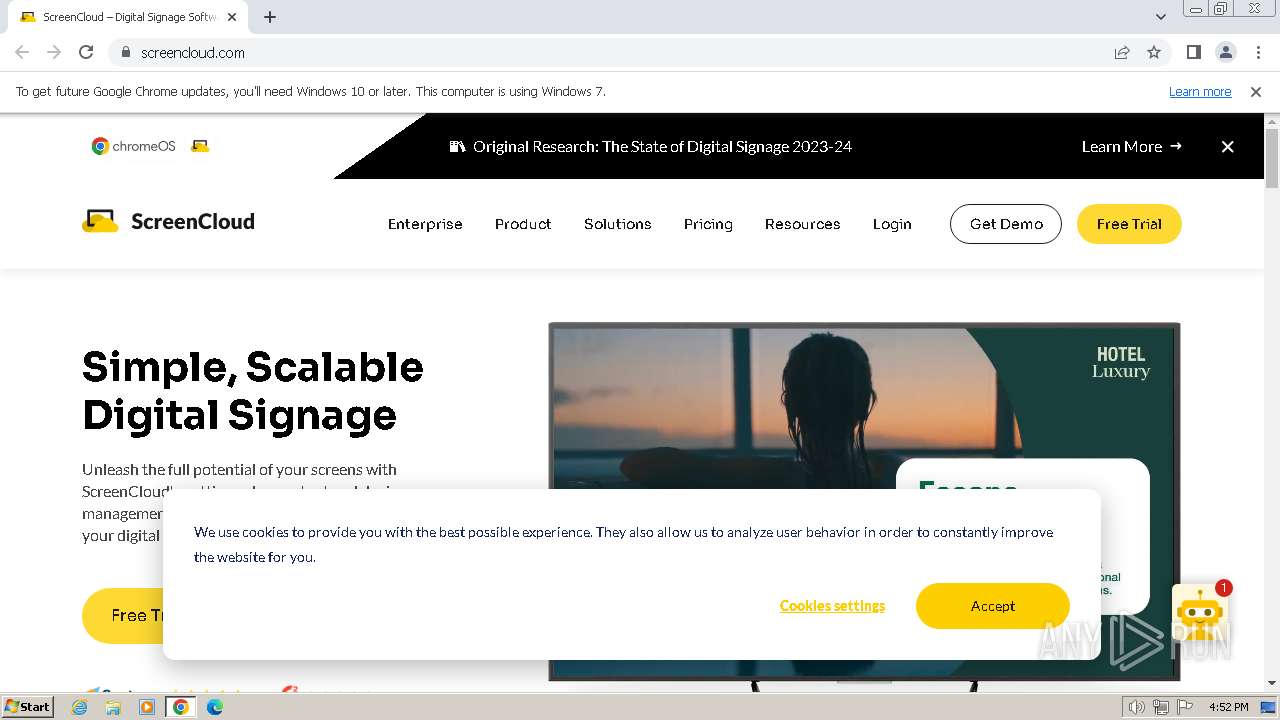The height and width of the screenshot is (720, 1280).
Task: Accept cookies in the consent dialog
Action: pos(992,606)
